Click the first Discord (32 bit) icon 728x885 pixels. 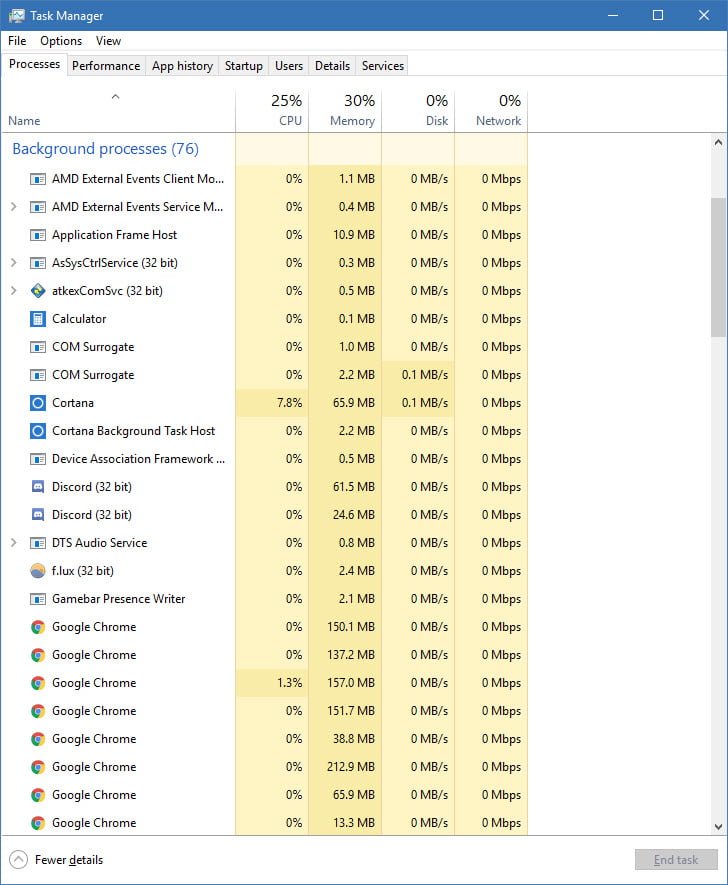38,487
